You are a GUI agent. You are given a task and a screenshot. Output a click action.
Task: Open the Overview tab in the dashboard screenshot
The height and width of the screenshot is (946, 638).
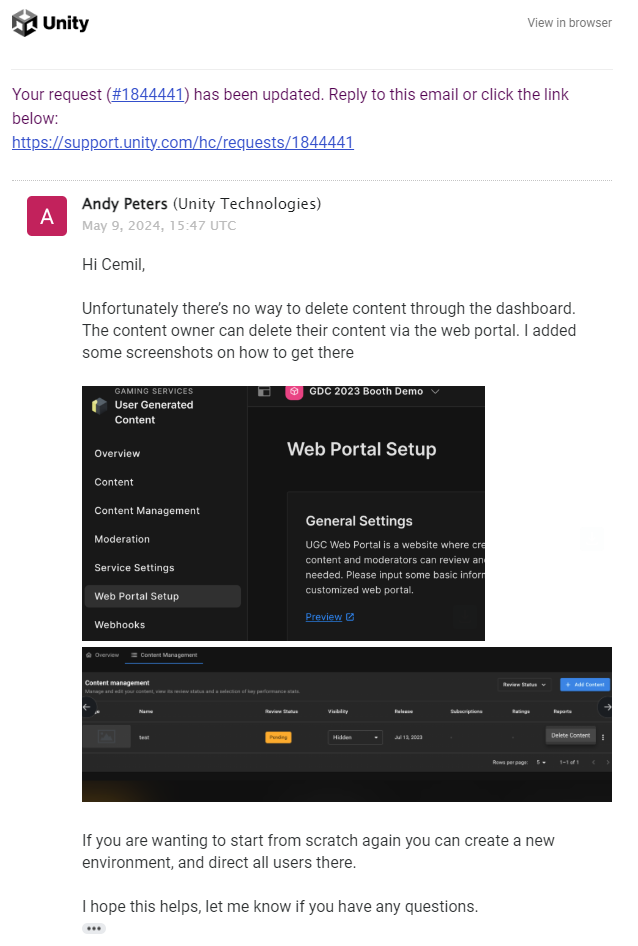[x=104, y=655]
